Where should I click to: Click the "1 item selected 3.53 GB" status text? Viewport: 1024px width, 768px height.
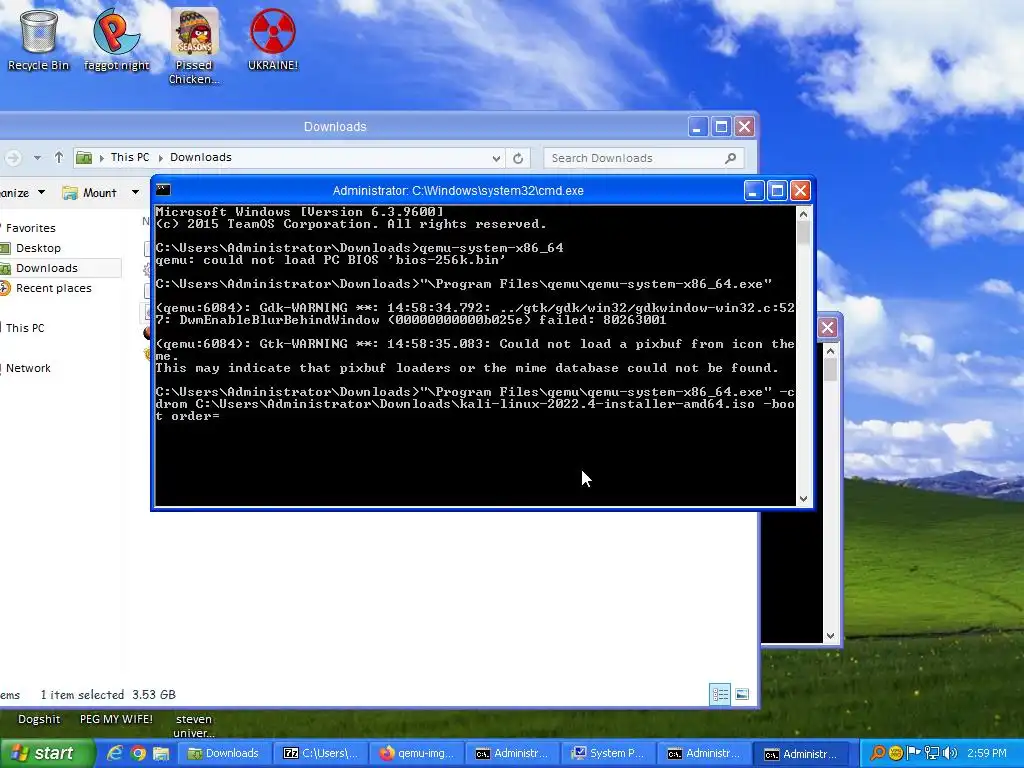pos(108,695)
